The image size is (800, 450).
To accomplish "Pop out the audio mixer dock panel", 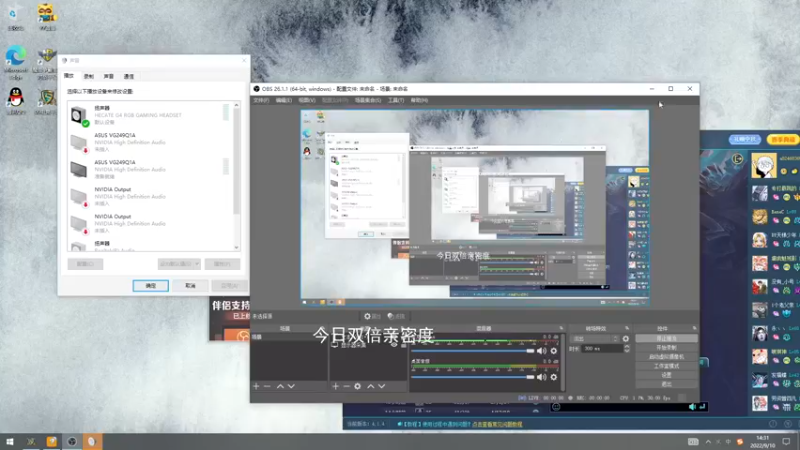I will [561, 328].
